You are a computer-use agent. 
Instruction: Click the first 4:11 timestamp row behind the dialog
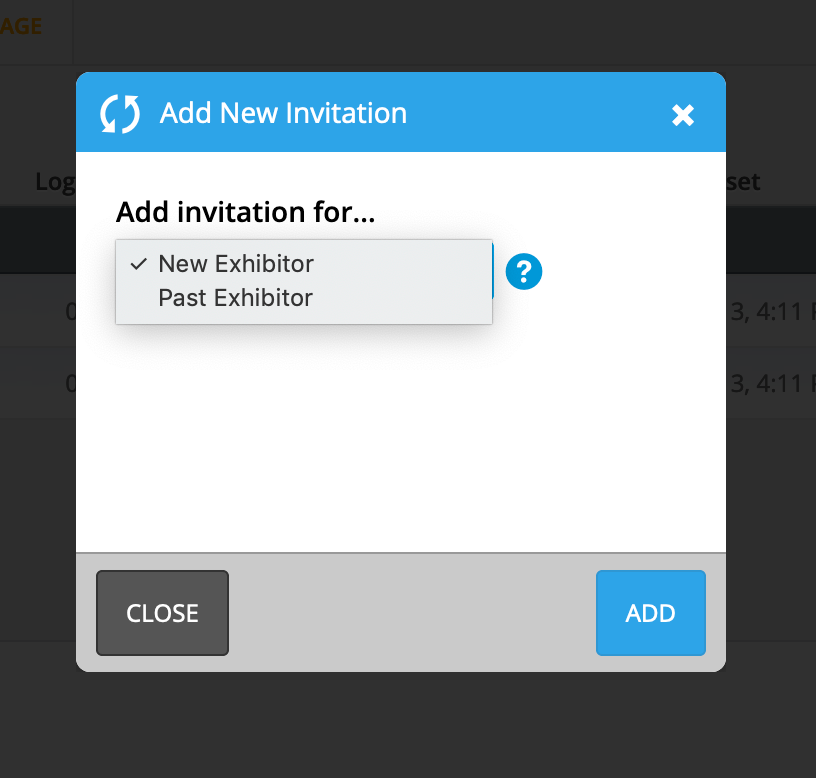770,311
